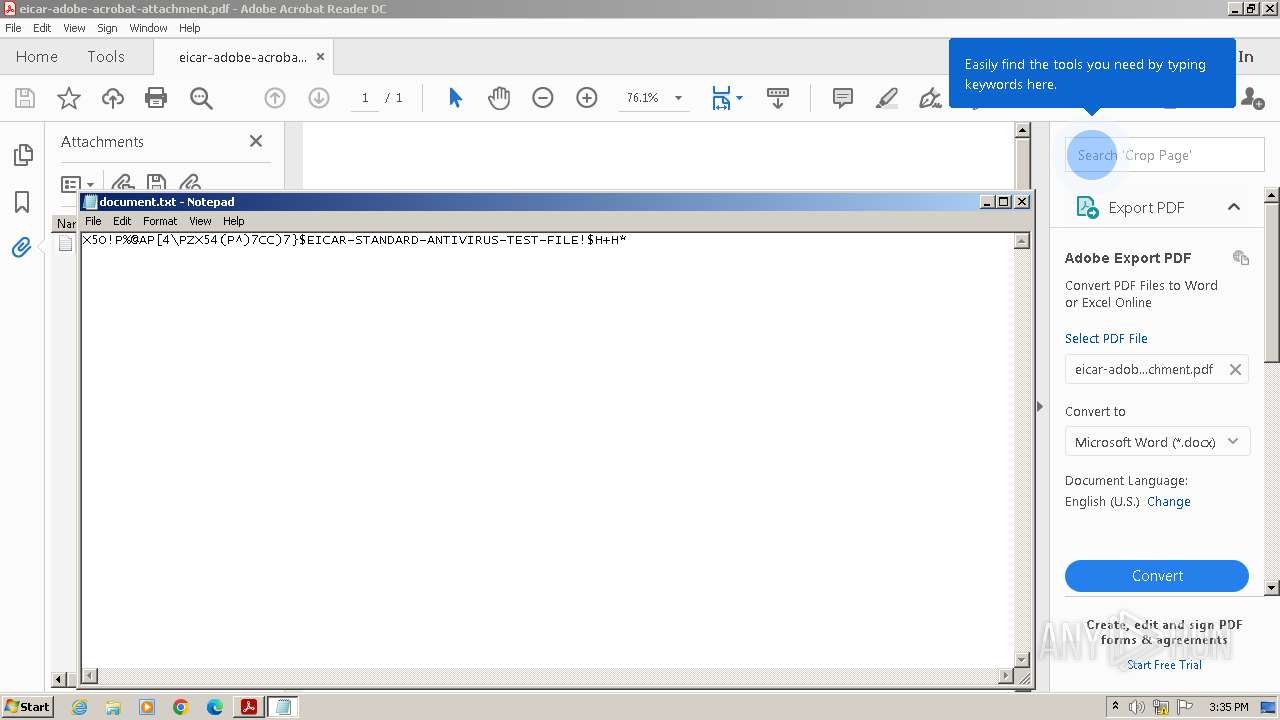Image resolution: width=1280 pixels, height=720 pixels.
Task: Click the Start Free Trial link
Action: tap(1164, 665)
